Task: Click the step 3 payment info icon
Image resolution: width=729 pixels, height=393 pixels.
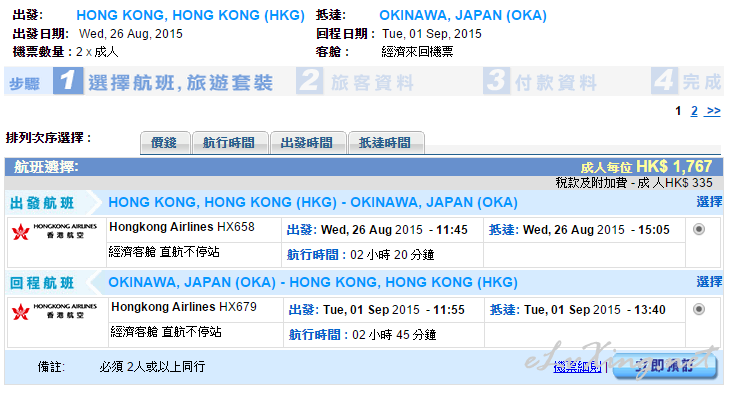Action: 496,81
